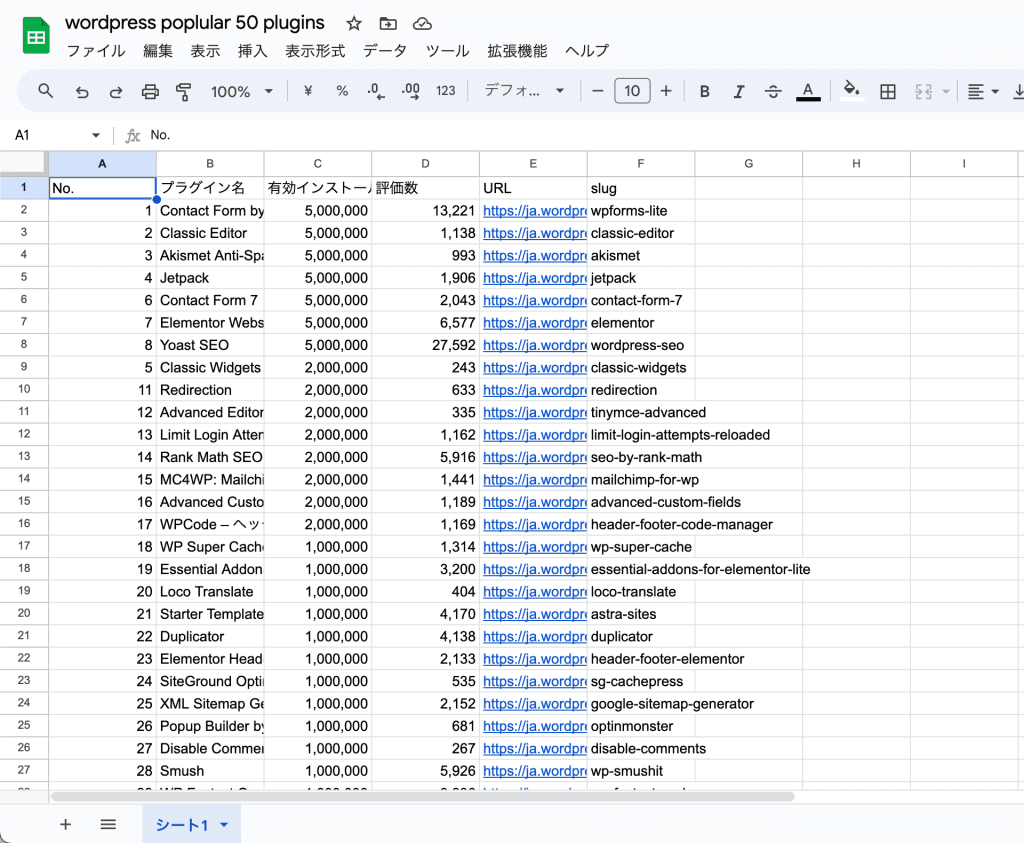Print the spreadsheet

tap(150, 91)
